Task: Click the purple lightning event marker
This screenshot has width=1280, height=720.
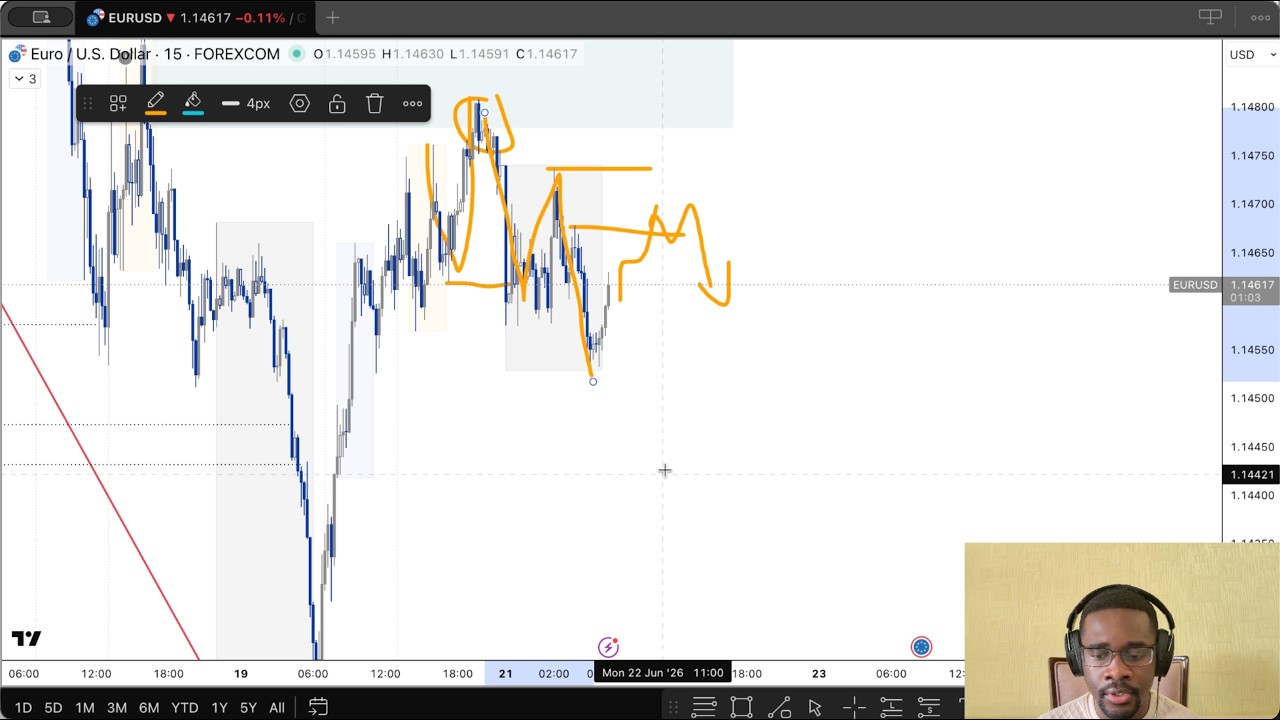Action: coord(608,647)
